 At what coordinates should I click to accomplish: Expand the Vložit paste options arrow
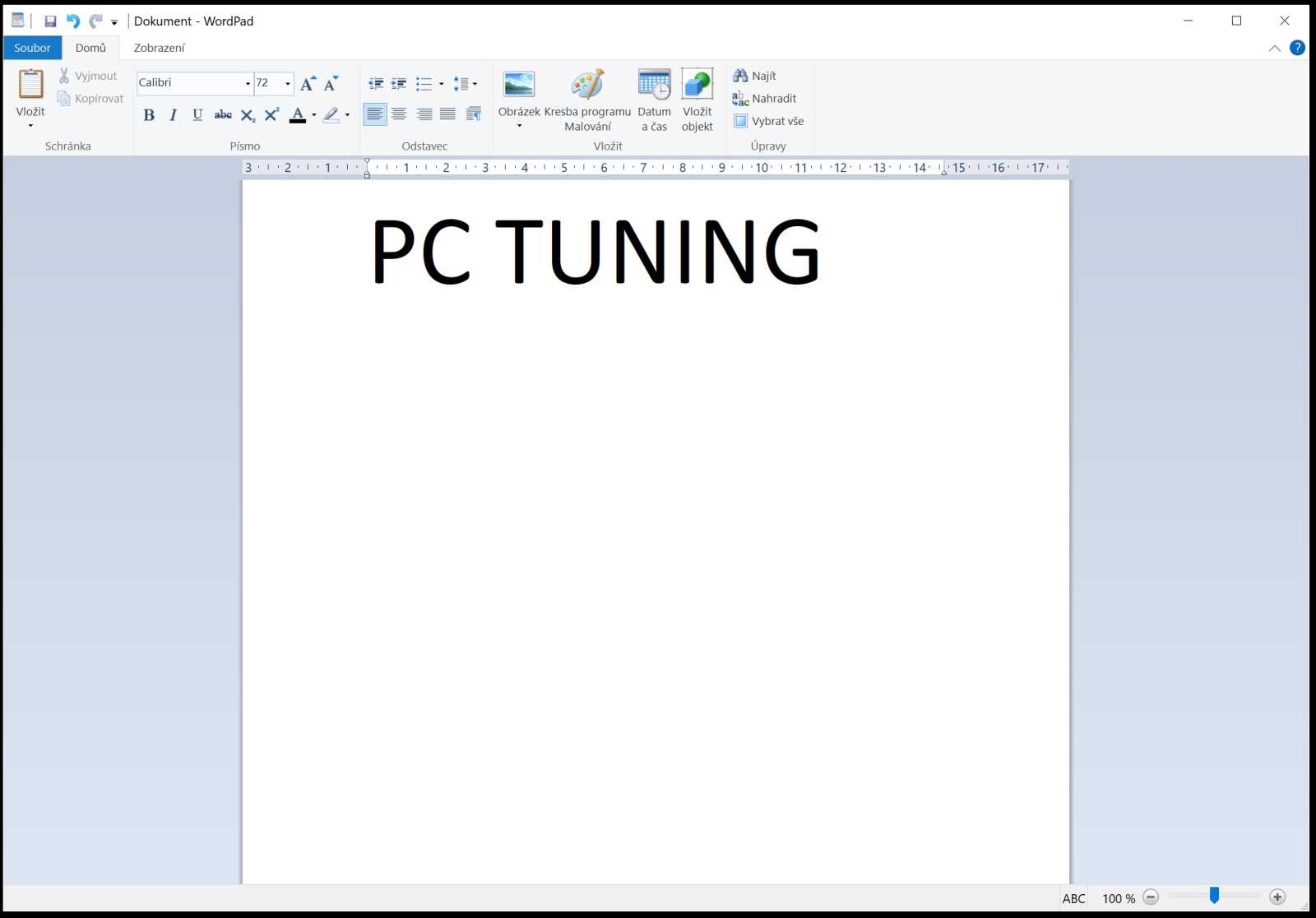click(30, 126)
